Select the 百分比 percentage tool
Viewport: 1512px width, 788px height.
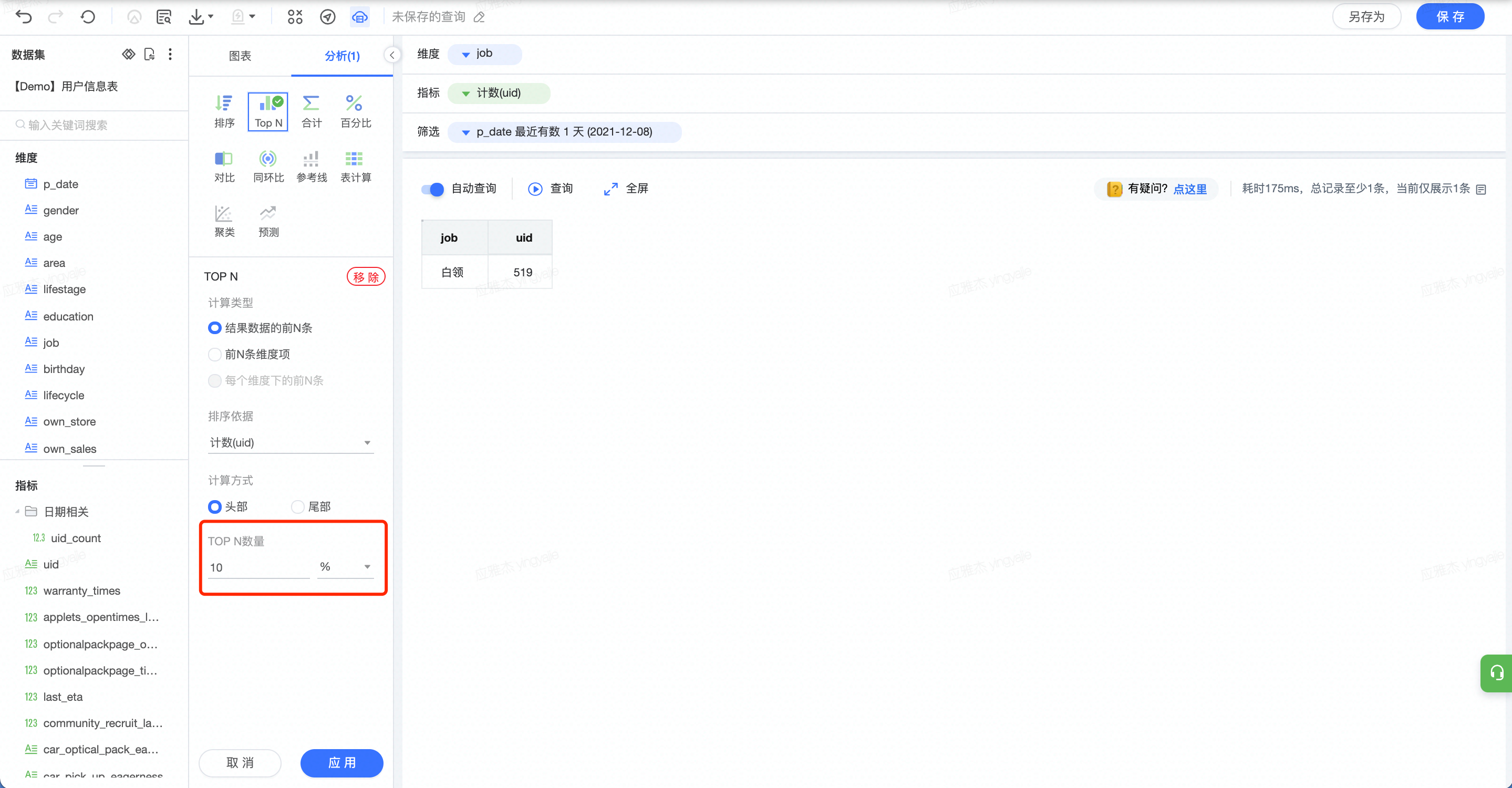coord(355,111)
